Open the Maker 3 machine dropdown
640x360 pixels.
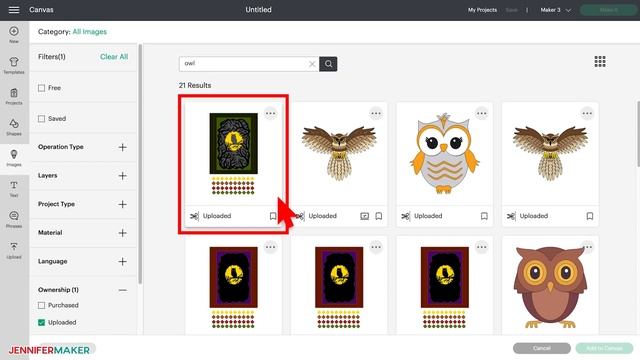[x=556, y=10]
